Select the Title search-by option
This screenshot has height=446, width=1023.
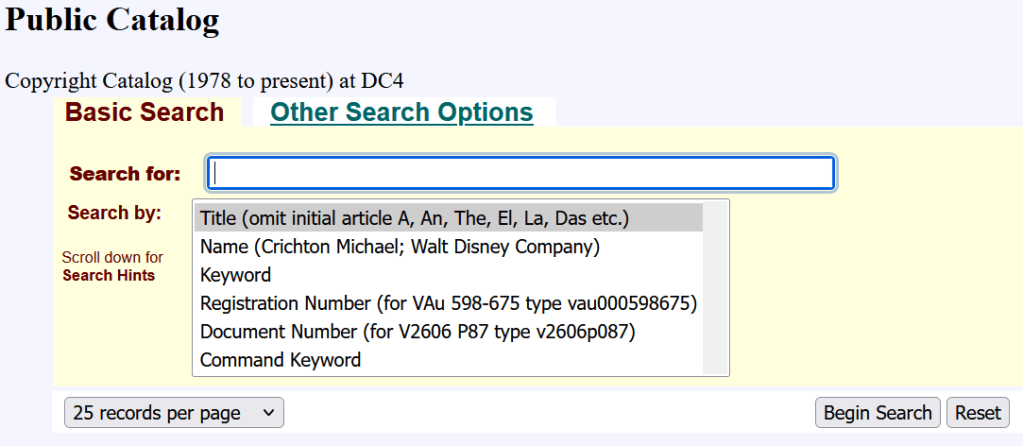pyautogui.click(x=414, y=218)
